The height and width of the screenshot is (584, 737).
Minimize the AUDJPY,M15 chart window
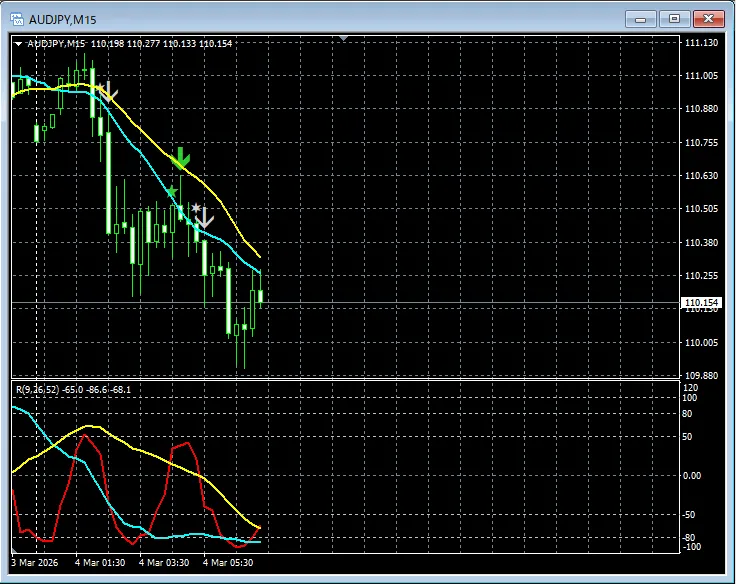click(x=640, y=19)
